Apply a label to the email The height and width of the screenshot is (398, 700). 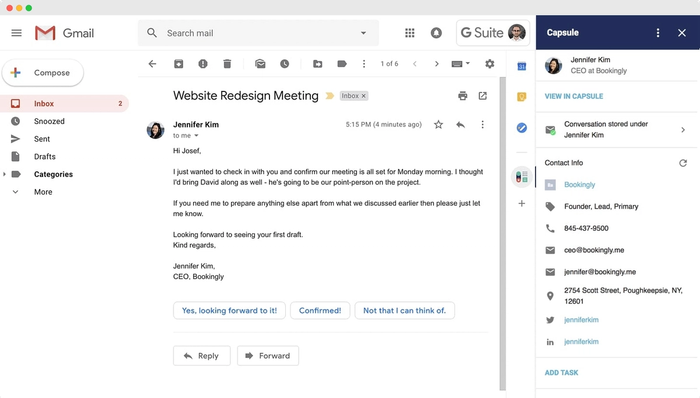click(x=342, y=64)
